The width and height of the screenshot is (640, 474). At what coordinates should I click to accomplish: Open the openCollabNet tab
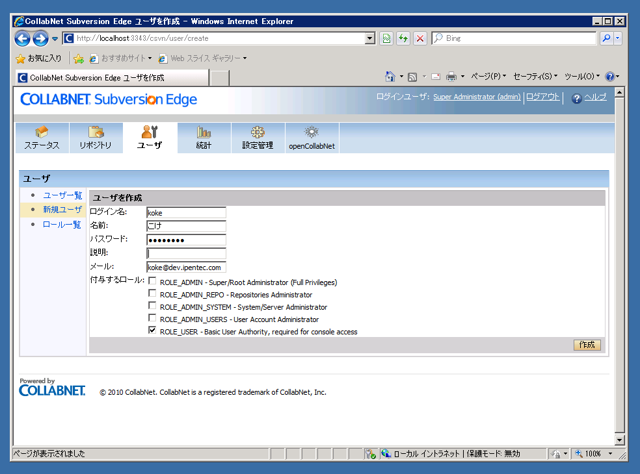coord(312,138)
